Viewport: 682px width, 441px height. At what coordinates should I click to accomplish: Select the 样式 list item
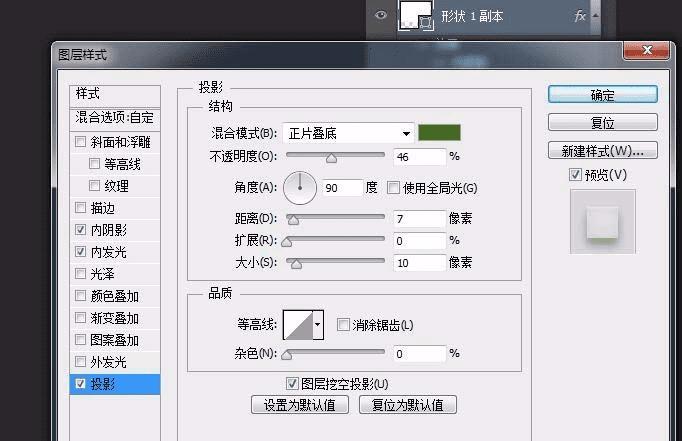point(115,95)
